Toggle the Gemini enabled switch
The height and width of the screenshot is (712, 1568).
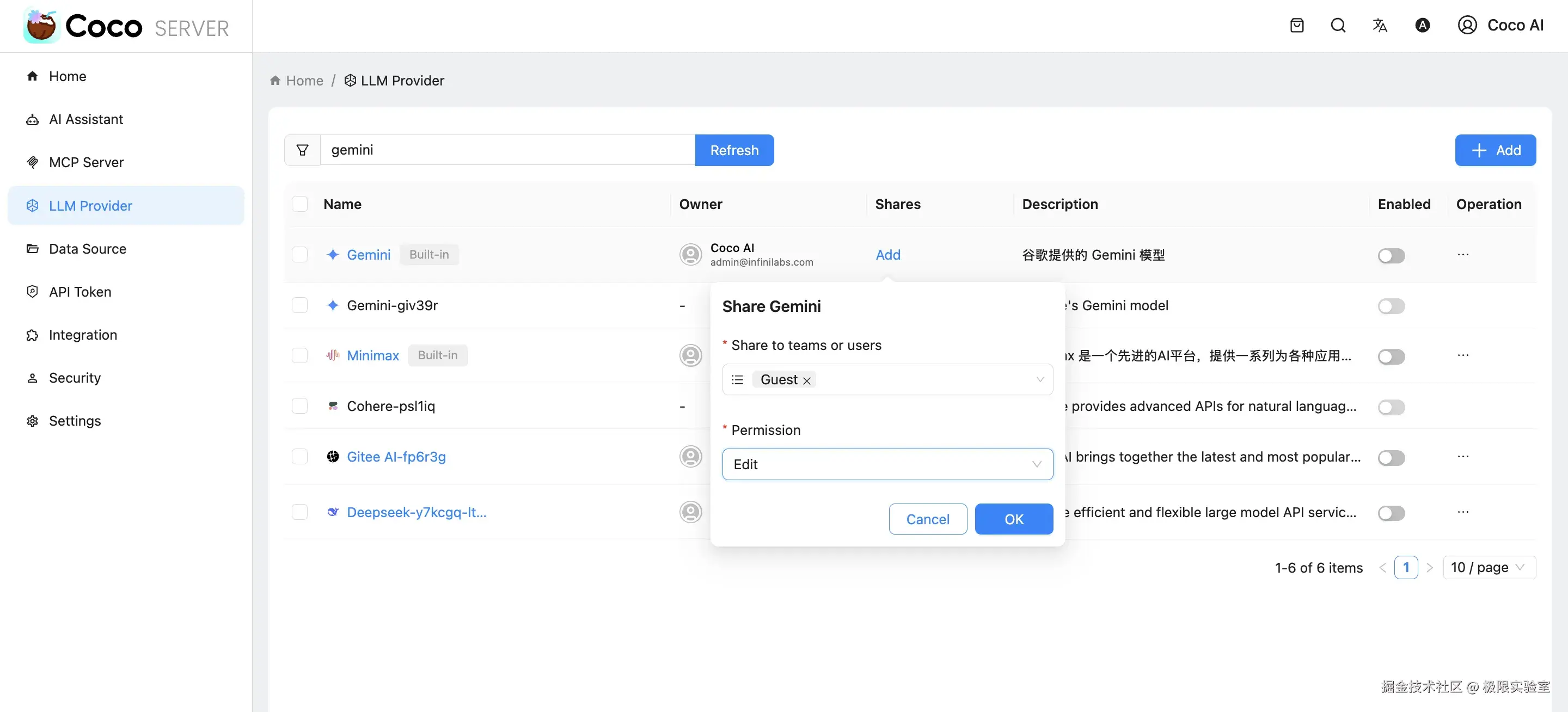click(x=1391, y=256)
